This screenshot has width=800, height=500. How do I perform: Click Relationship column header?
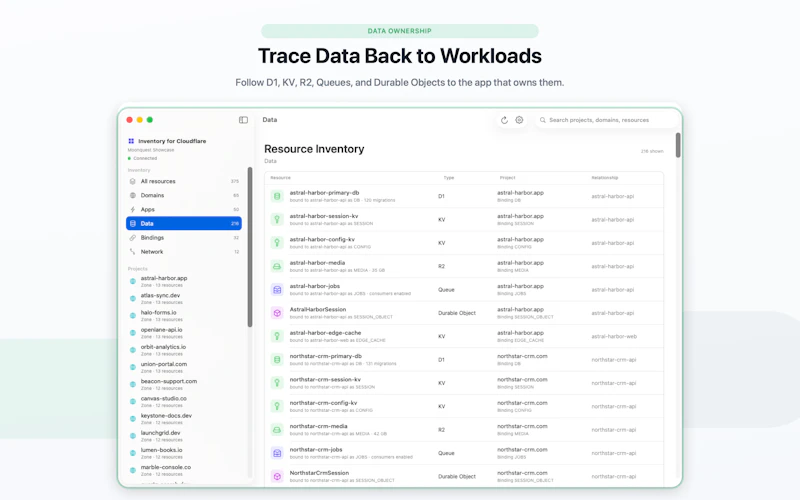(605, 178)
